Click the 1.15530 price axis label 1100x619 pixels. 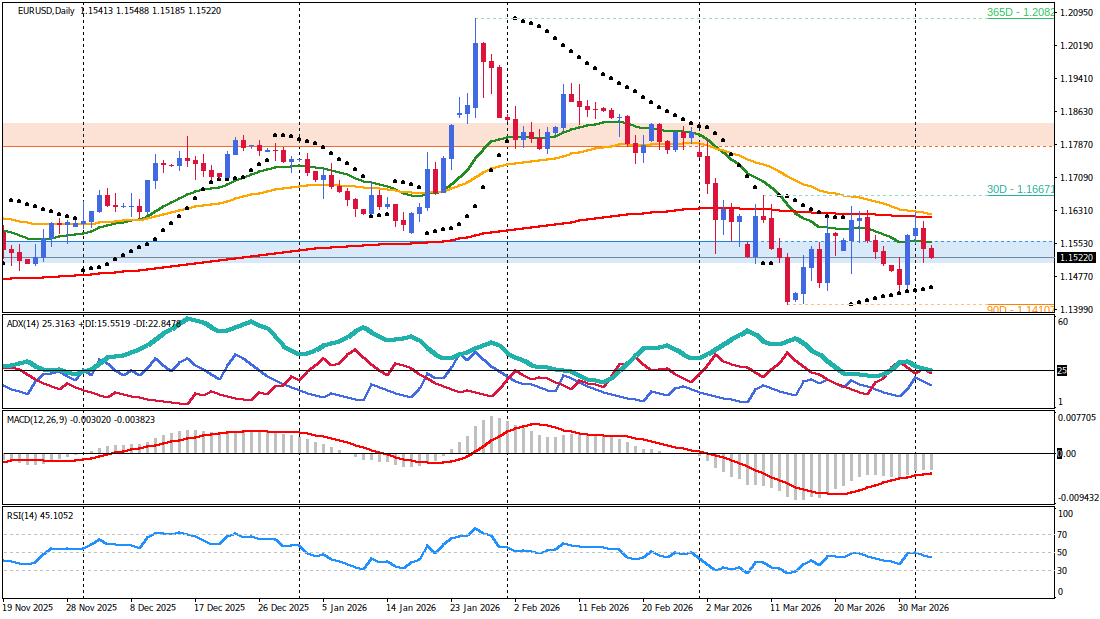(x=1077, y=244)
